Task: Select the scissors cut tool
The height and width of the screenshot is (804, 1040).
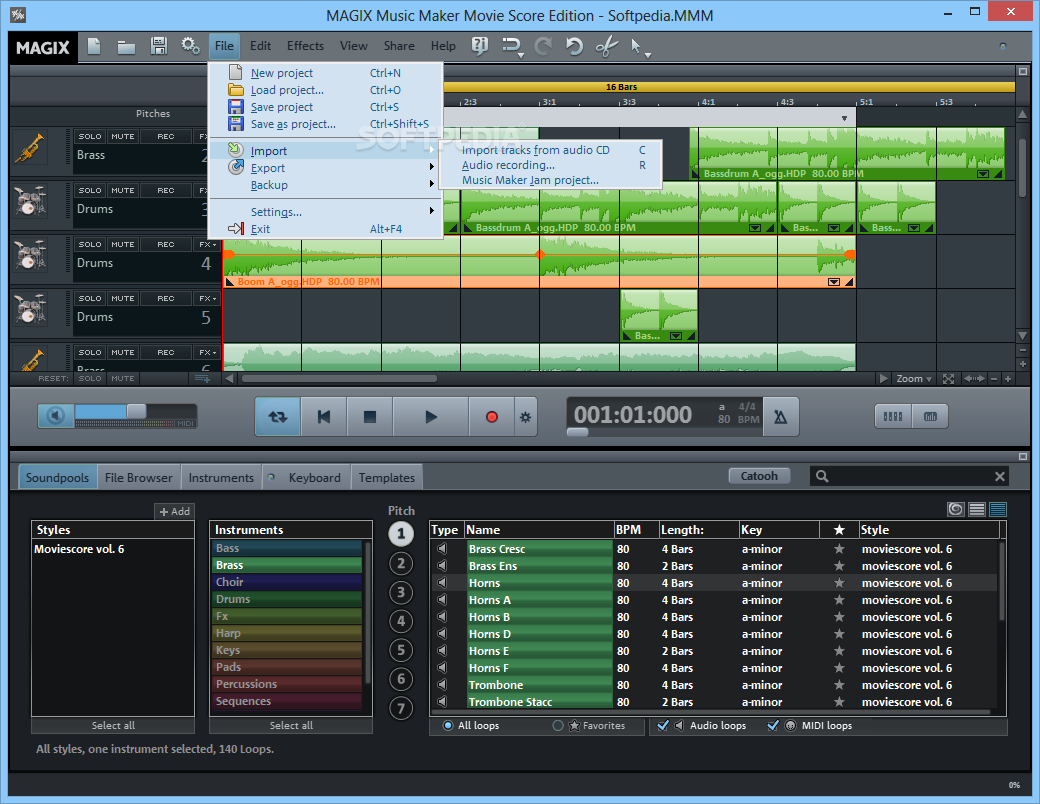Action: coord(606,46)
